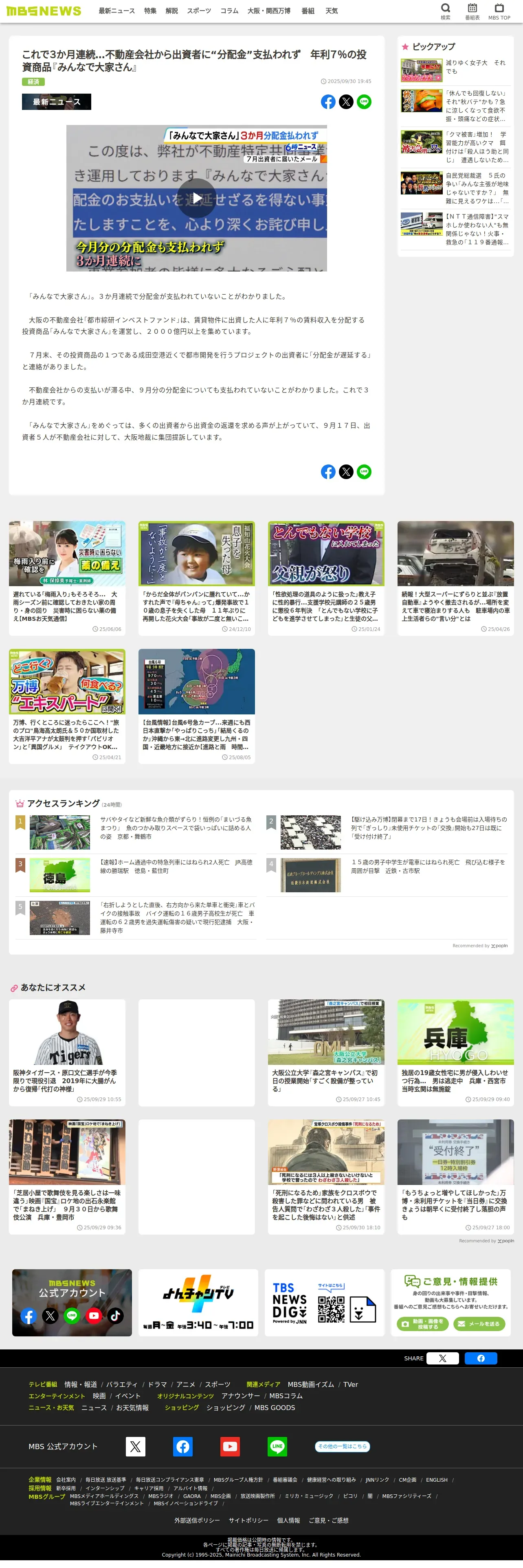Open よんチャンTV banner
This screenshot has width=523, height=1568.
(198, 1303)
